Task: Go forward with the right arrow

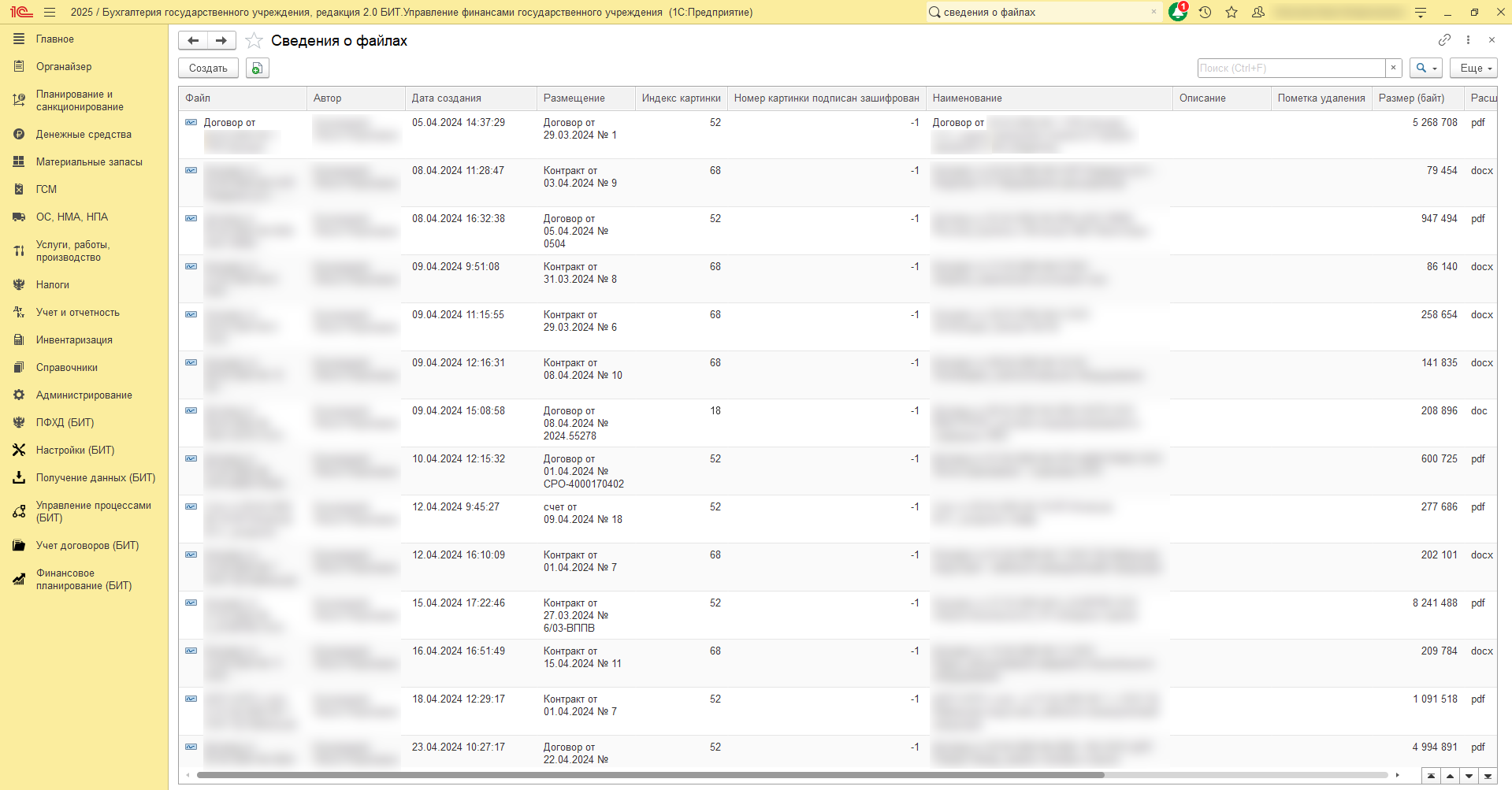Action: coord(221,41)
